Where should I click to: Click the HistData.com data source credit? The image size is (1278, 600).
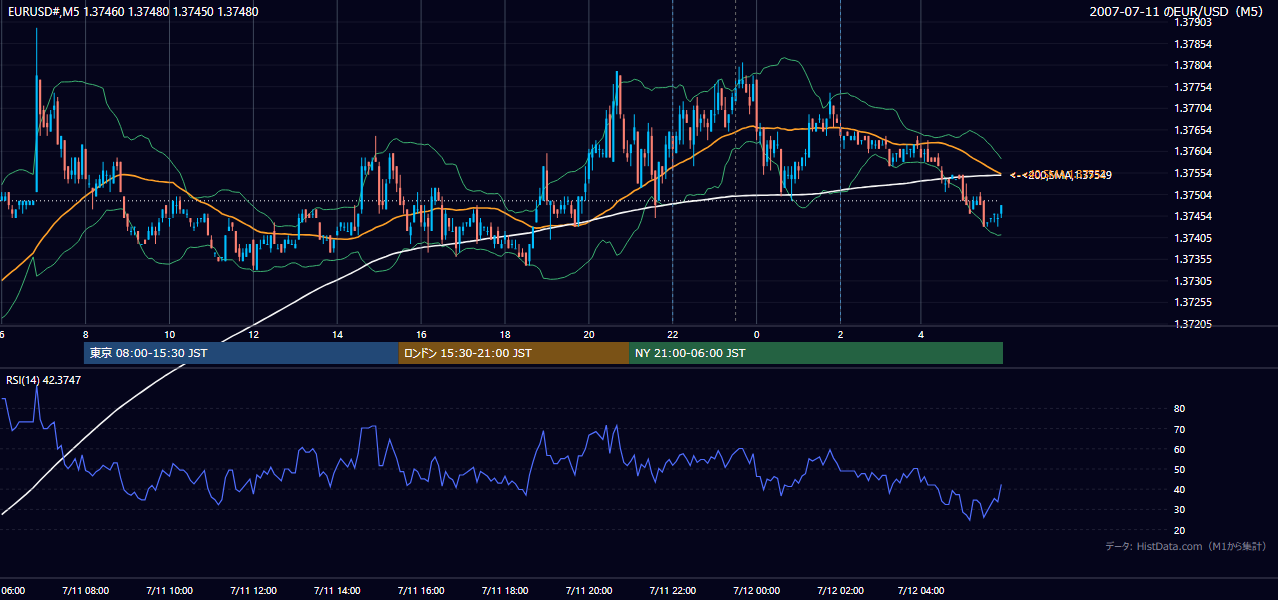(1186, 546)
